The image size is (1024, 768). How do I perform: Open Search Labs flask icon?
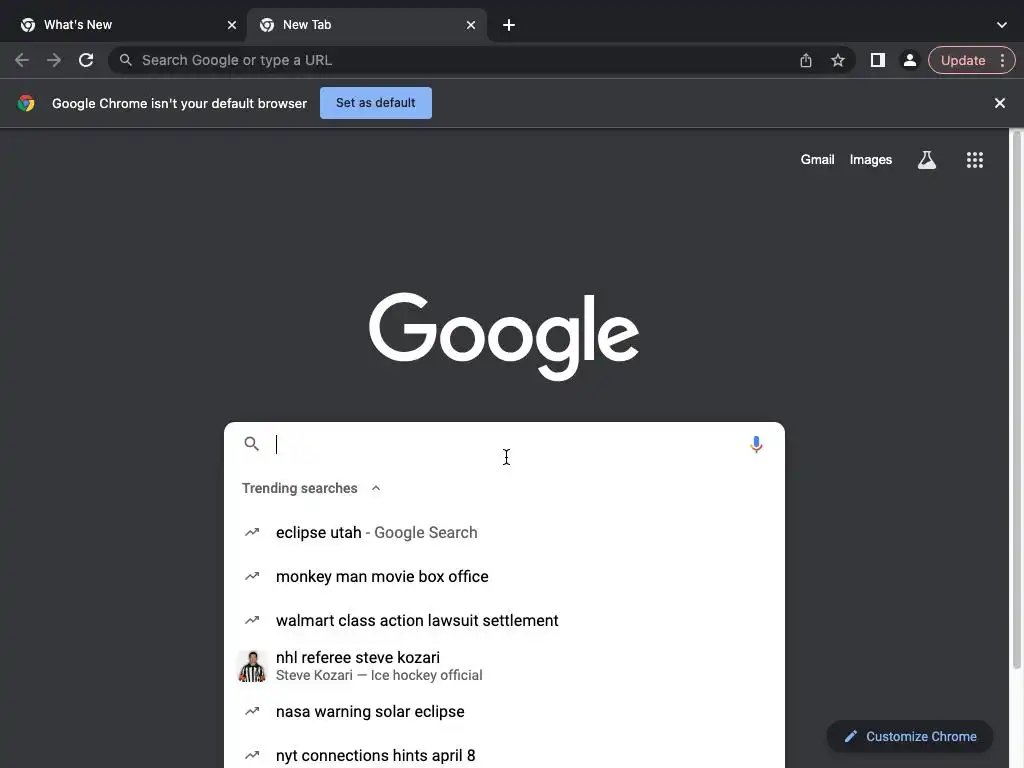click(927, 160)
